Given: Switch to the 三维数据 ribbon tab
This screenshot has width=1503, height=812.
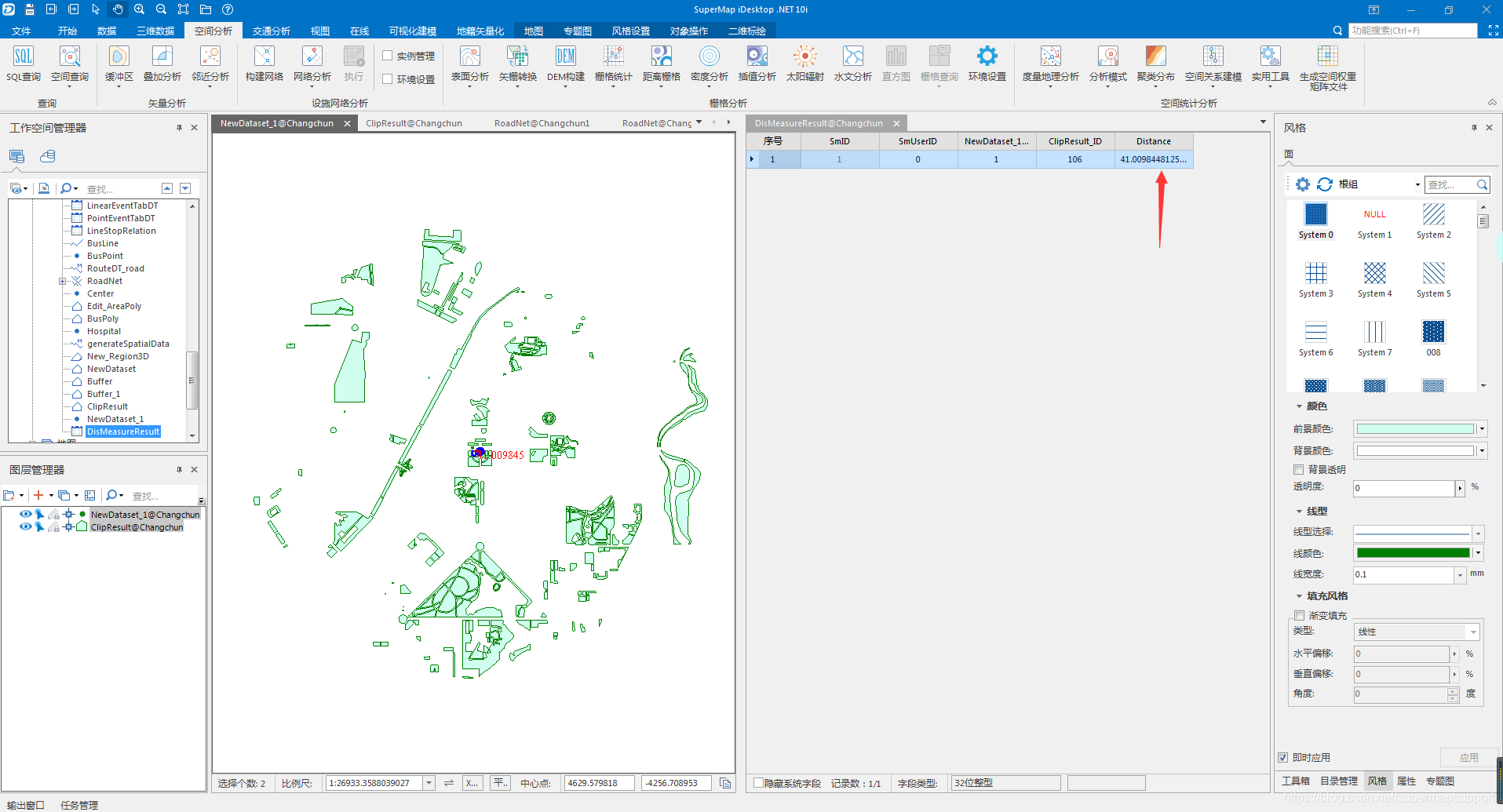Looking at the screenshot, I should [155, 31].
